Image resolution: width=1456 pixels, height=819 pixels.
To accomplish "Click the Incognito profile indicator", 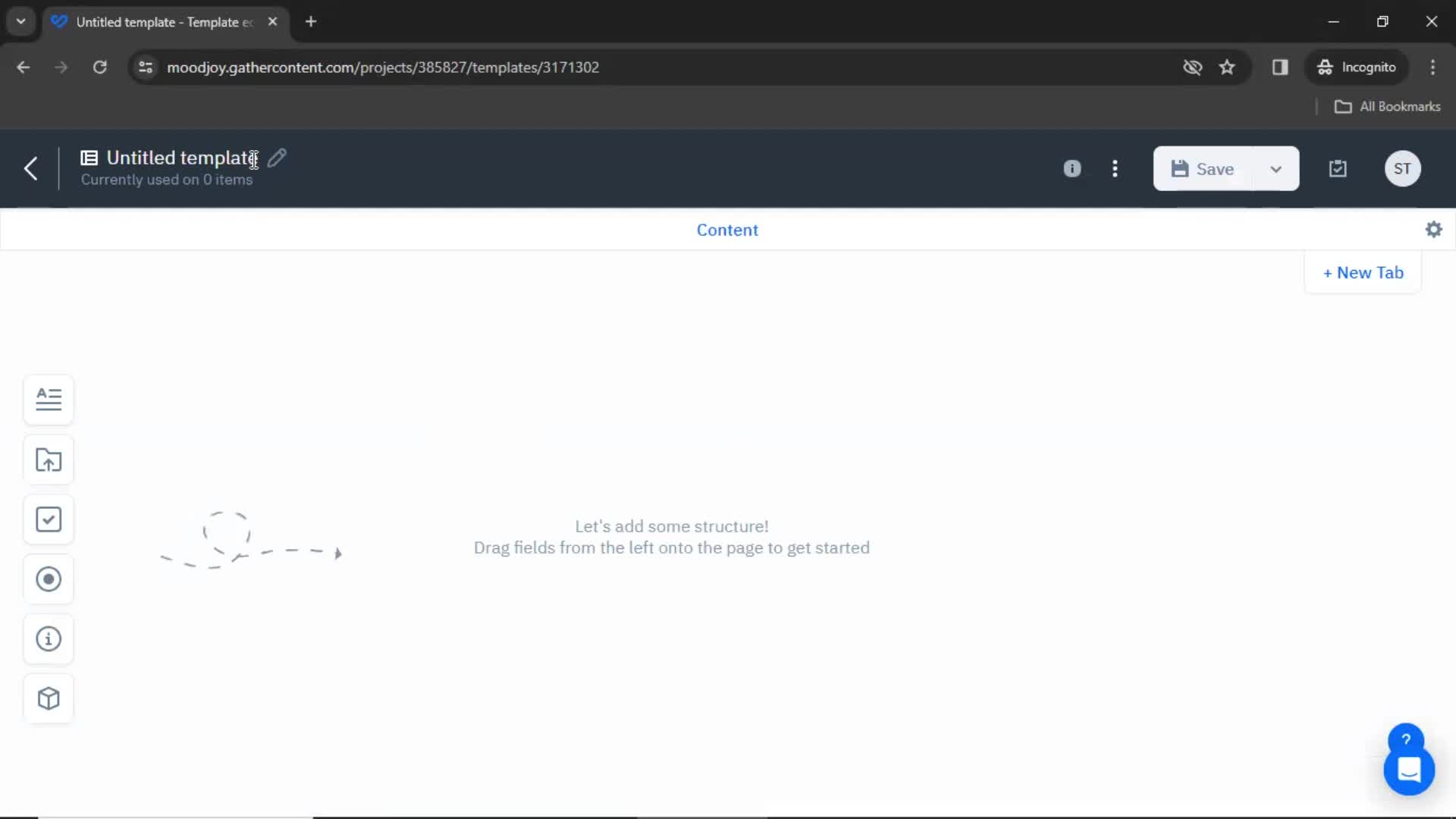I will [1356, 67].
